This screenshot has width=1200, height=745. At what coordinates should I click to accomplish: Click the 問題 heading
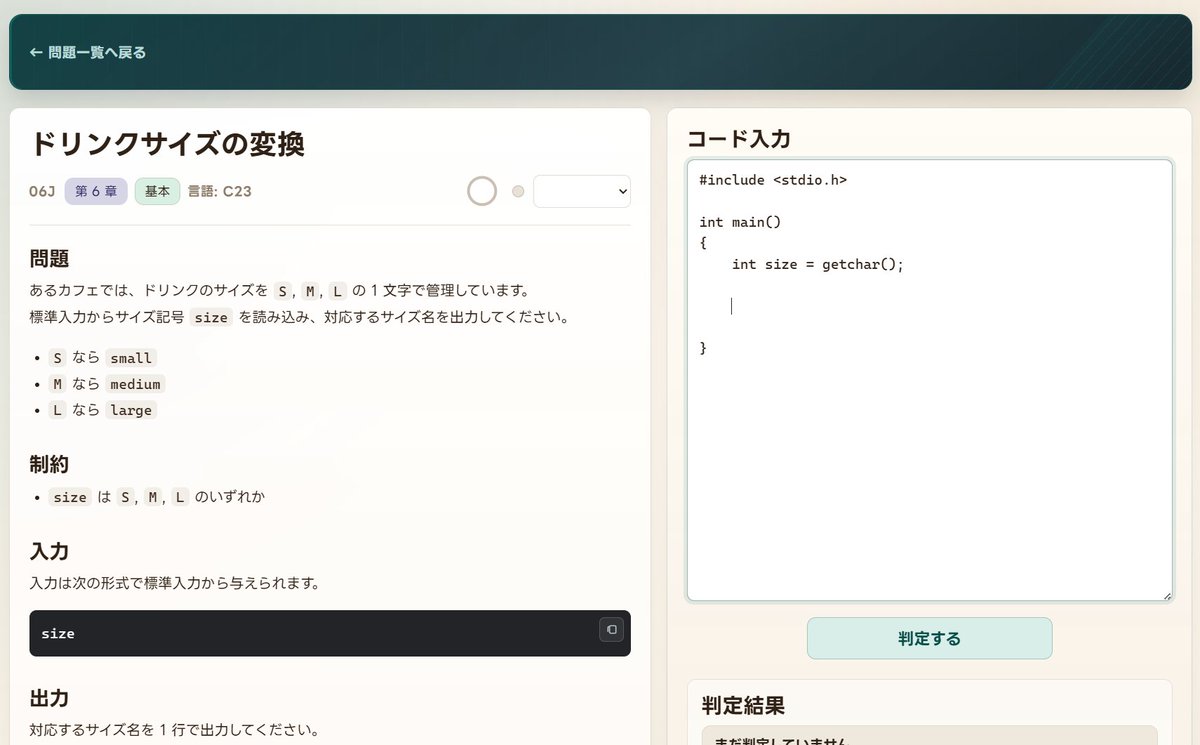(49, 259)
